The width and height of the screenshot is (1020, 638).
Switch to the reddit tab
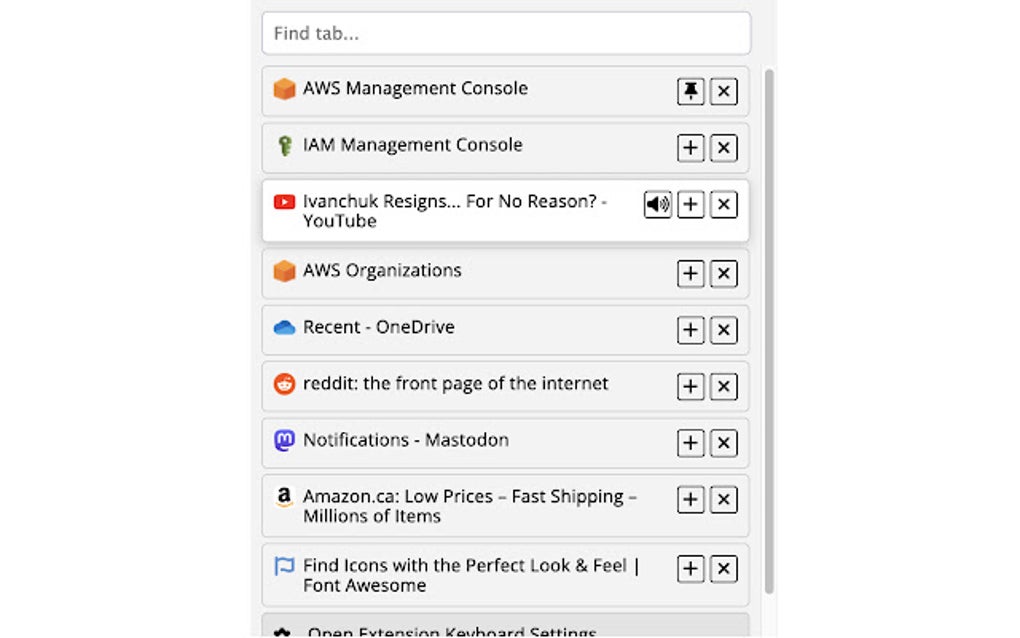[x=470, y=384]
